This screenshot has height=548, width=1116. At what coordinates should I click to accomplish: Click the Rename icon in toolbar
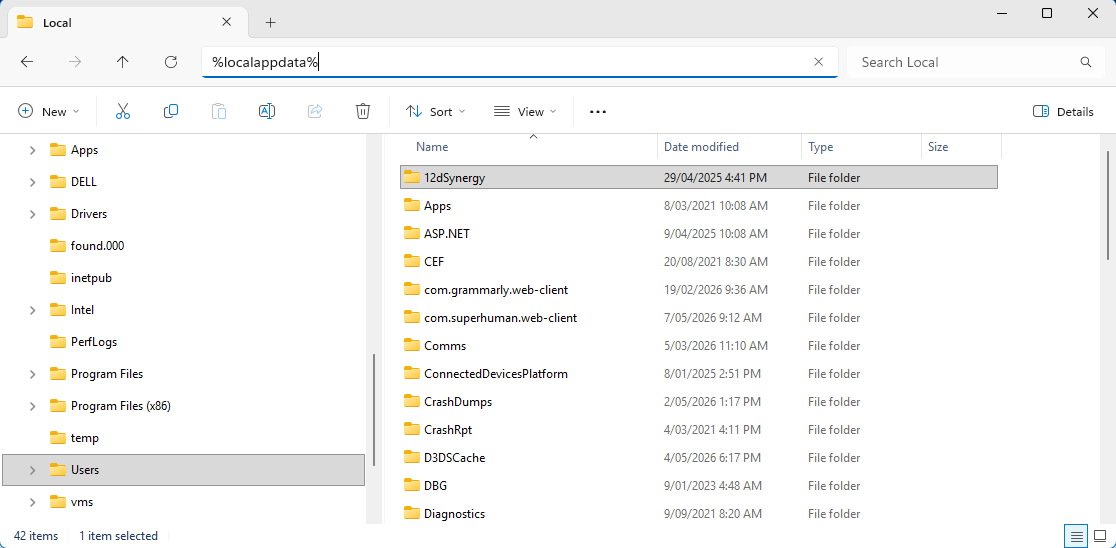267,111
